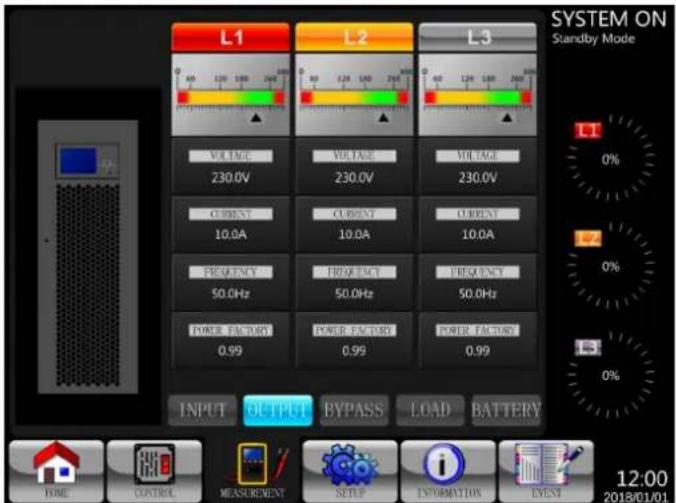The width and height of the screenshot is (676, 503).
Task: Click the L3 voltage gauge meter
Action: 478,95
